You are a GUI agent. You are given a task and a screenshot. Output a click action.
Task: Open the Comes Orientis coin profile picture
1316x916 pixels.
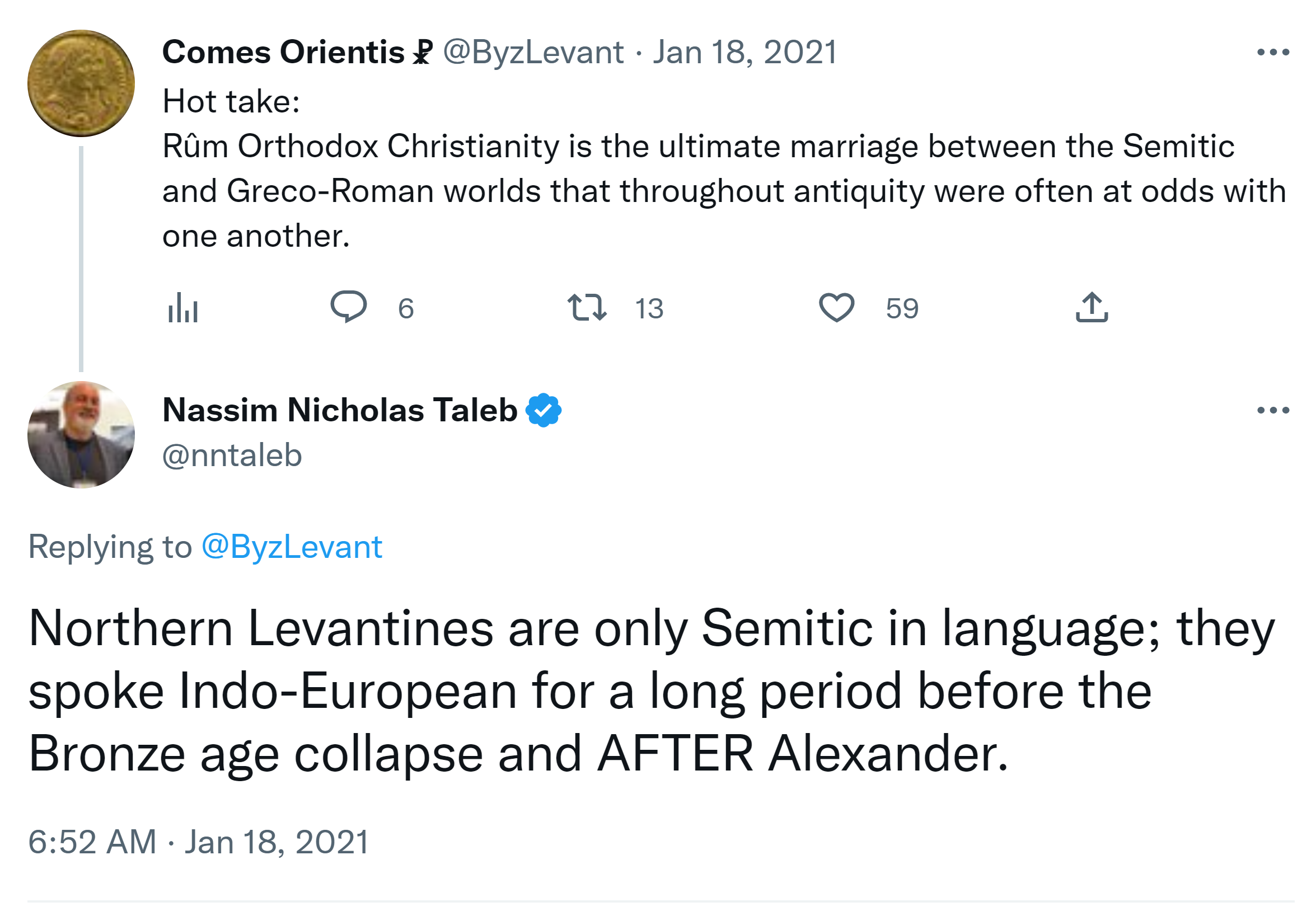(x=81, y=83)
